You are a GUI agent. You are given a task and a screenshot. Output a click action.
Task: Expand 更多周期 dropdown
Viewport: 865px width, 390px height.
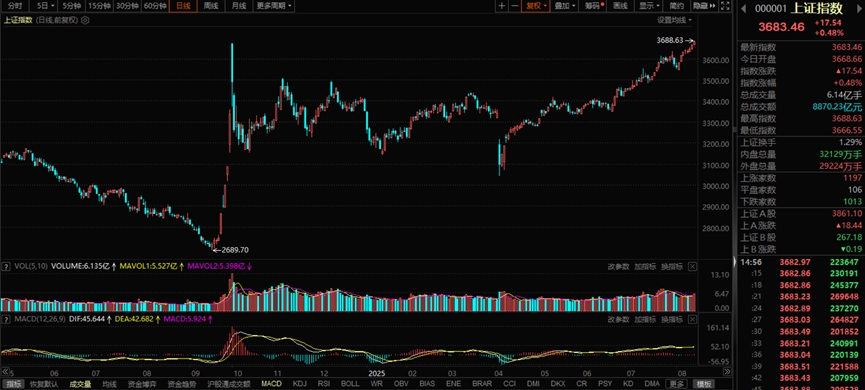point(275,6)
